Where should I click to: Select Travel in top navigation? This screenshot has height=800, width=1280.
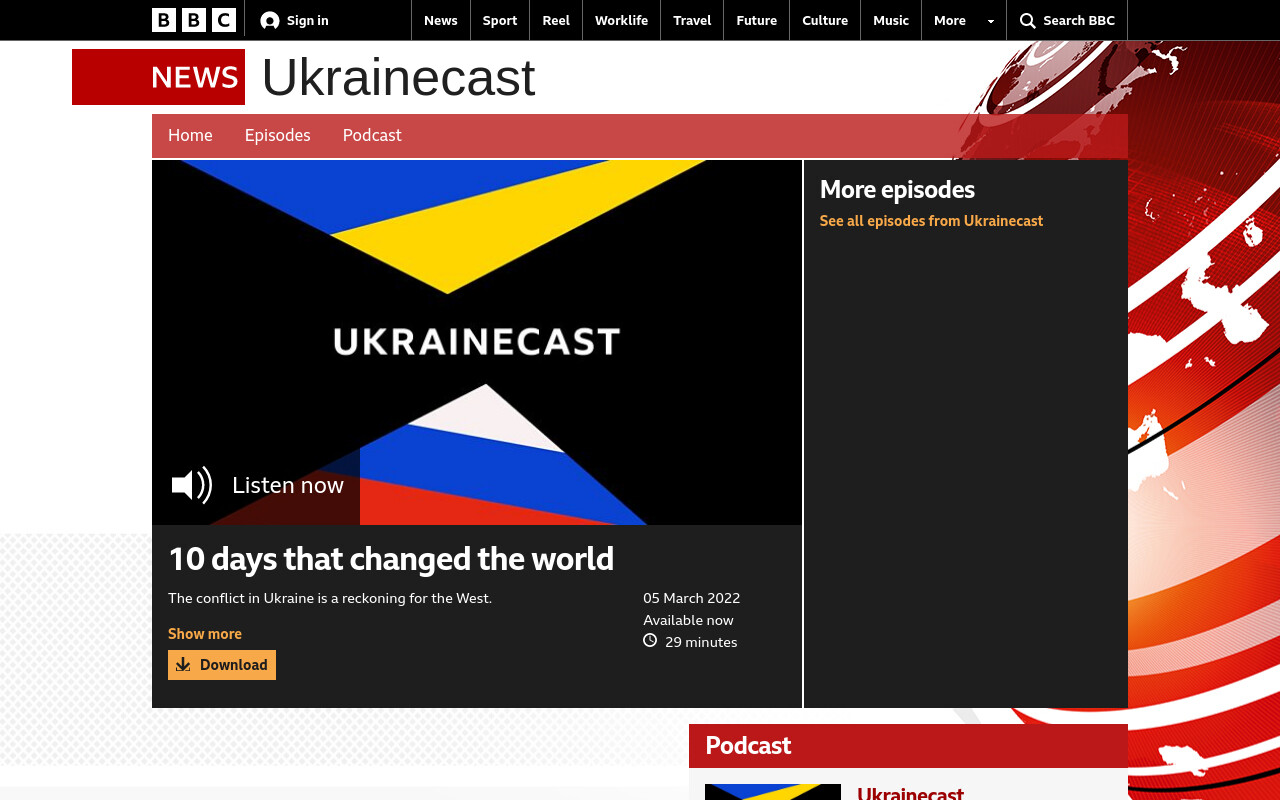[x=692, y=21]
